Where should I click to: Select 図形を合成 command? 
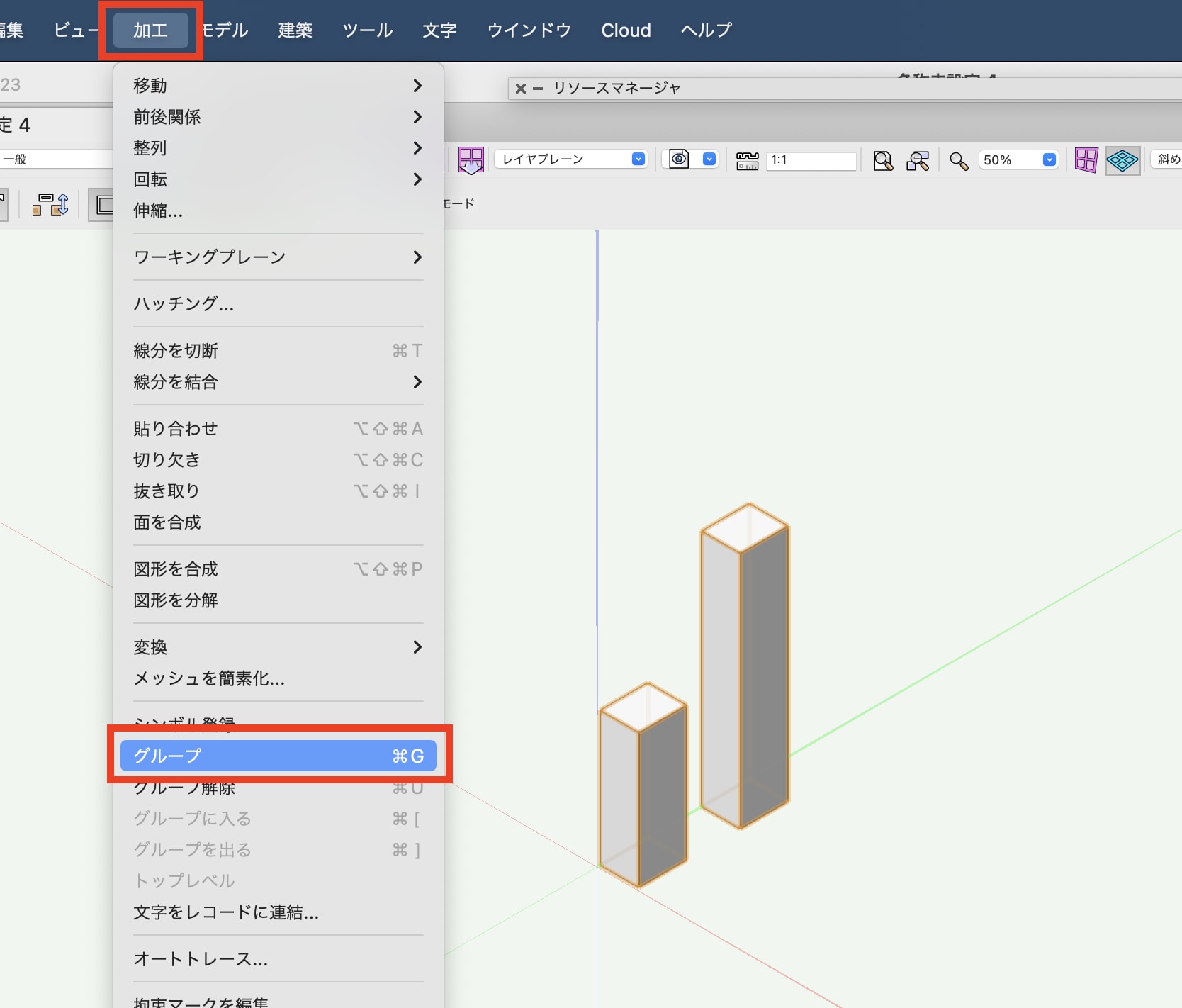(278, 569)
